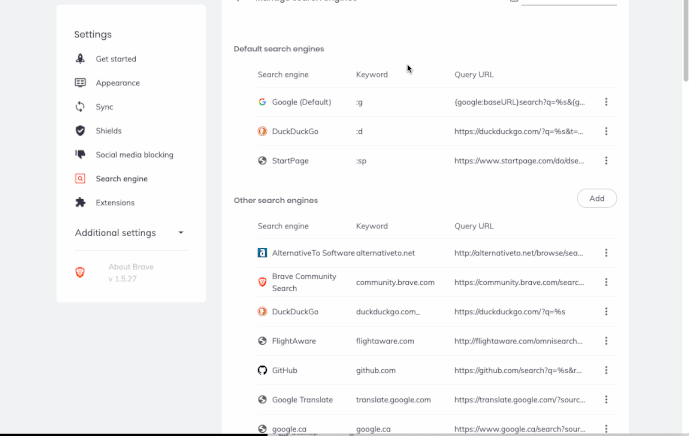Select the Google (Default) row name
The width and height of the screenshot is (689, 436).
pyautogui.click(x=301, y=102)
